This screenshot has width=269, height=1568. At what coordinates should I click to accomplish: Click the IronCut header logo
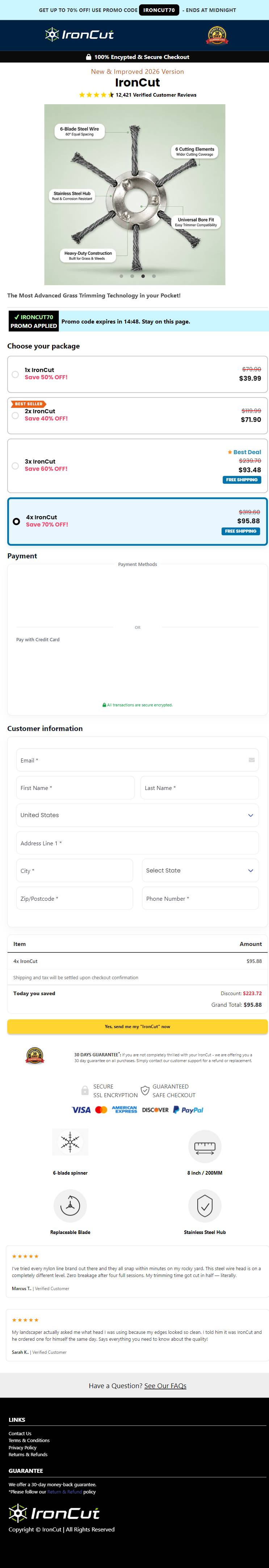(x=79, y=35)
